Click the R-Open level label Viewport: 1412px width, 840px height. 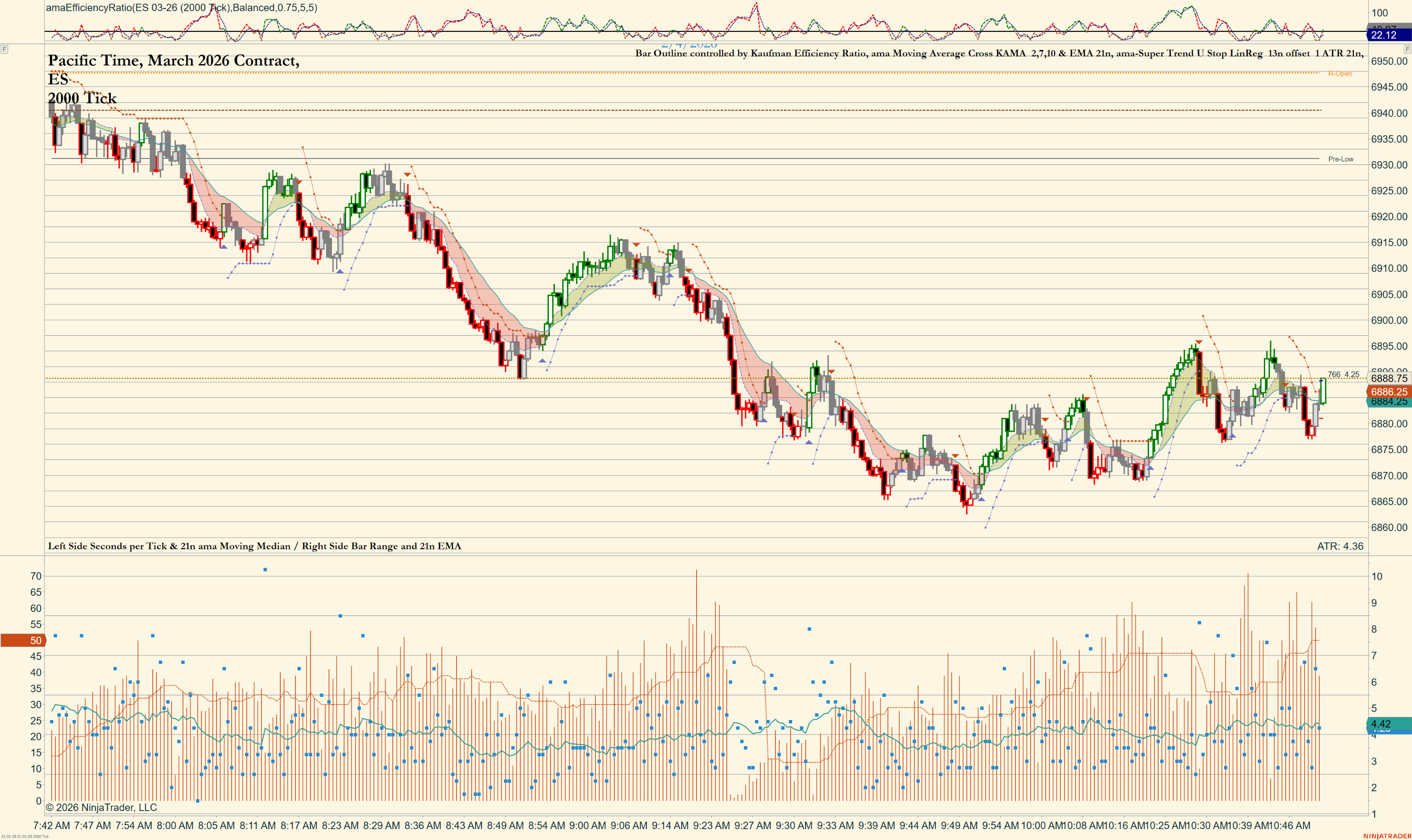tap(1339, 73)
